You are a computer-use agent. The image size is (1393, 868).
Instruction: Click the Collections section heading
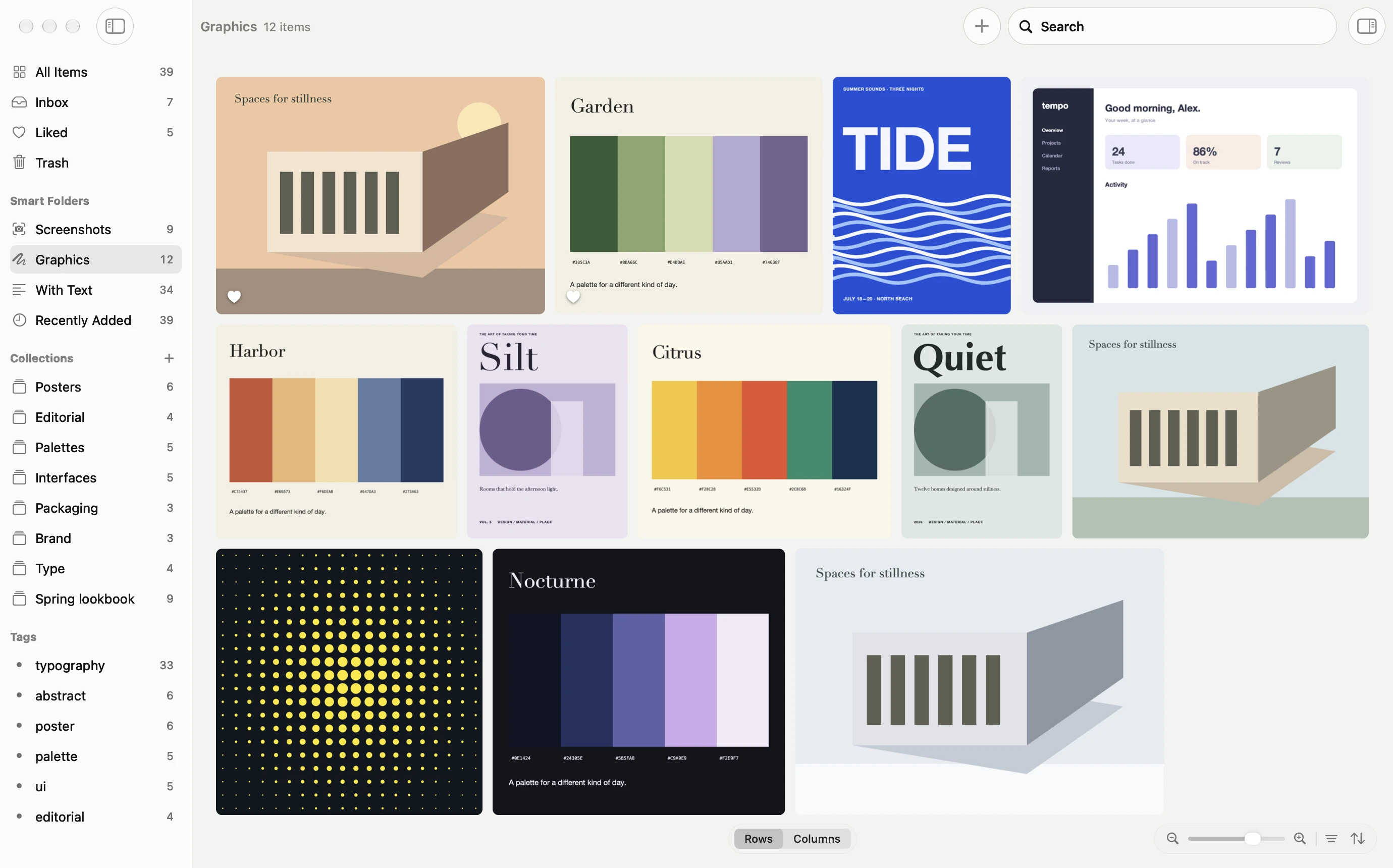41,358
